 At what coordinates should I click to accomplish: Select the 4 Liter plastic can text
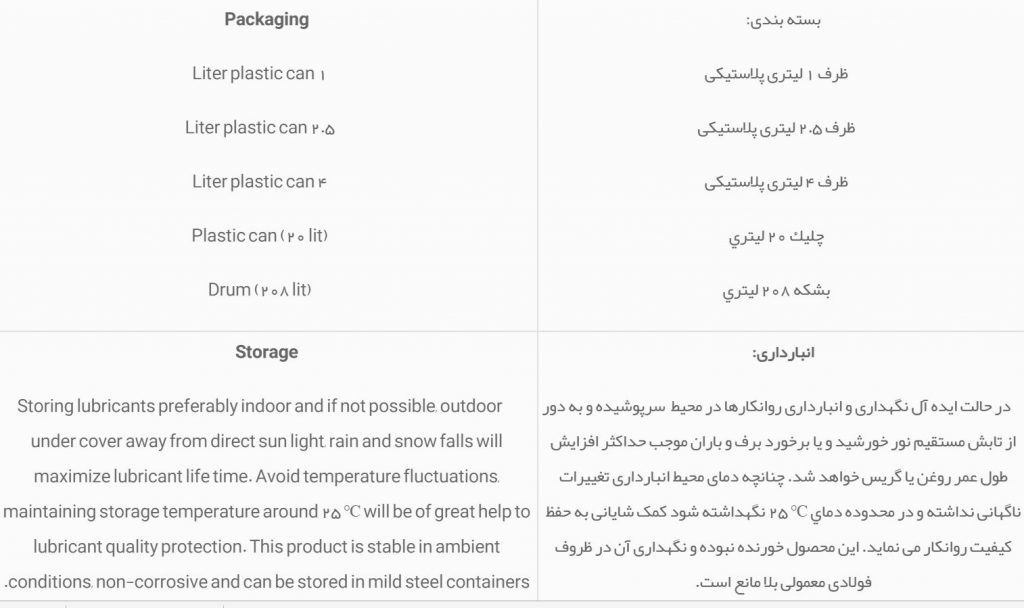coord(259,182)
